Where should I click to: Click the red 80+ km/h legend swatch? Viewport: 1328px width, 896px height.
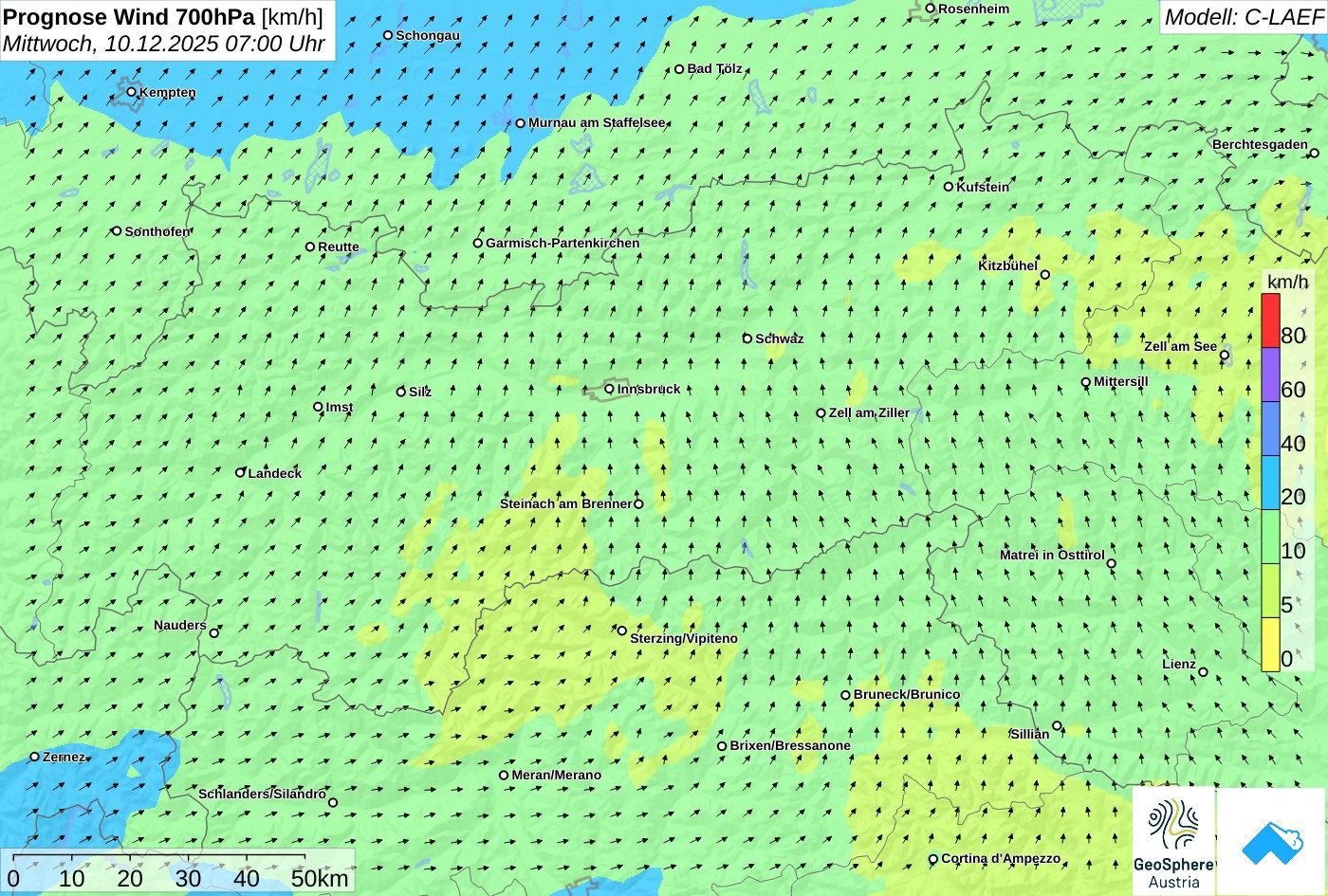1270,320
